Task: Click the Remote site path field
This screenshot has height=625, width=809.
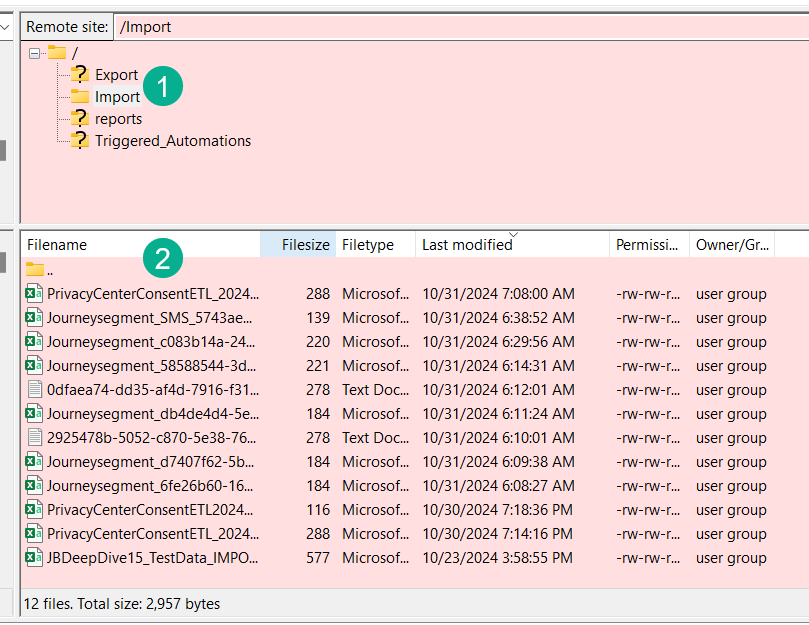Action: click(x=460, y=27)
